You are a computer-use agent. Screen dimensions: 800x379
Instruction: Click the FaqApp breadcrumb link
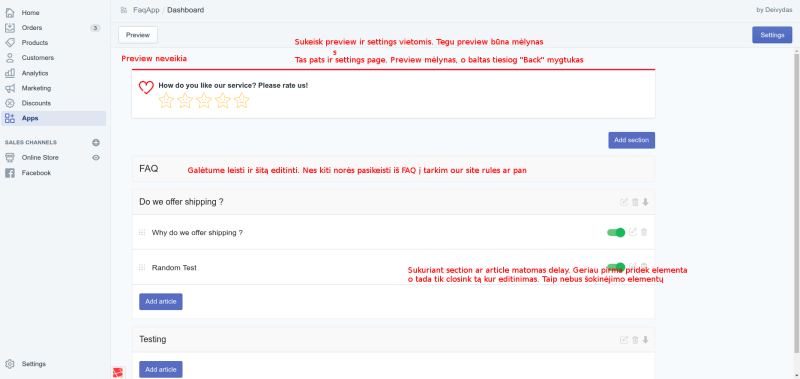[x=146, y=10]
